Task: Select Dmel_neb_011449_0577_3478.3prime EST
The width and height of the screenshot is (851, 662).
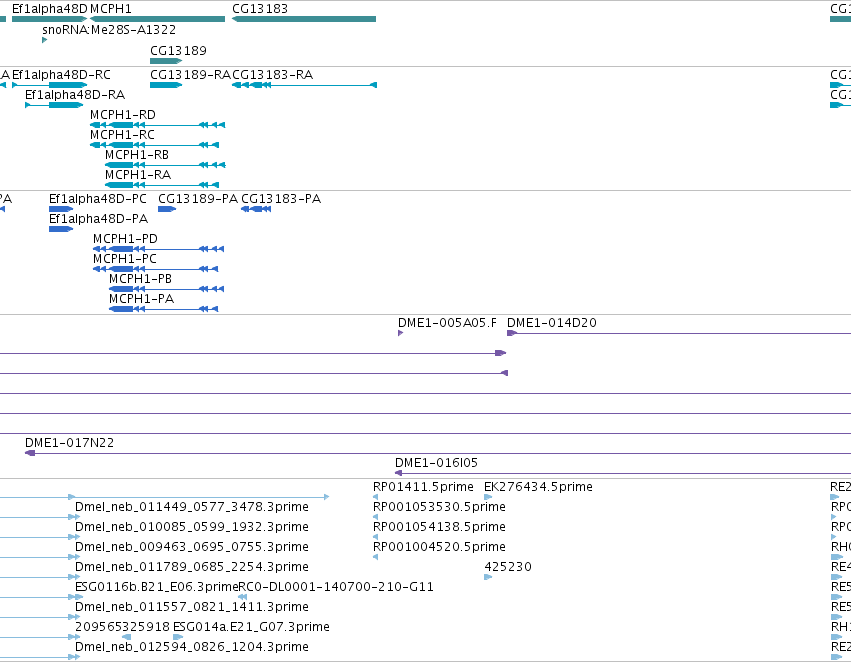Action: [192, 507]
